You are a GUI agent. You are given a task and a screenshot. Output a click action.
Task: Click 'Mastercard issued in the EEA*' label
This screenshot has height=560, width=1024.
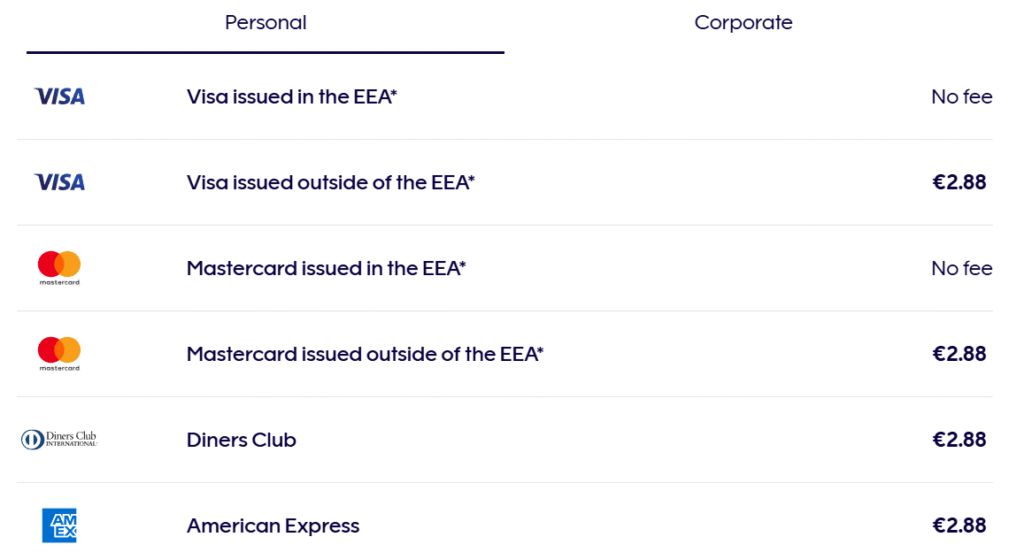[x=326, y=268]
